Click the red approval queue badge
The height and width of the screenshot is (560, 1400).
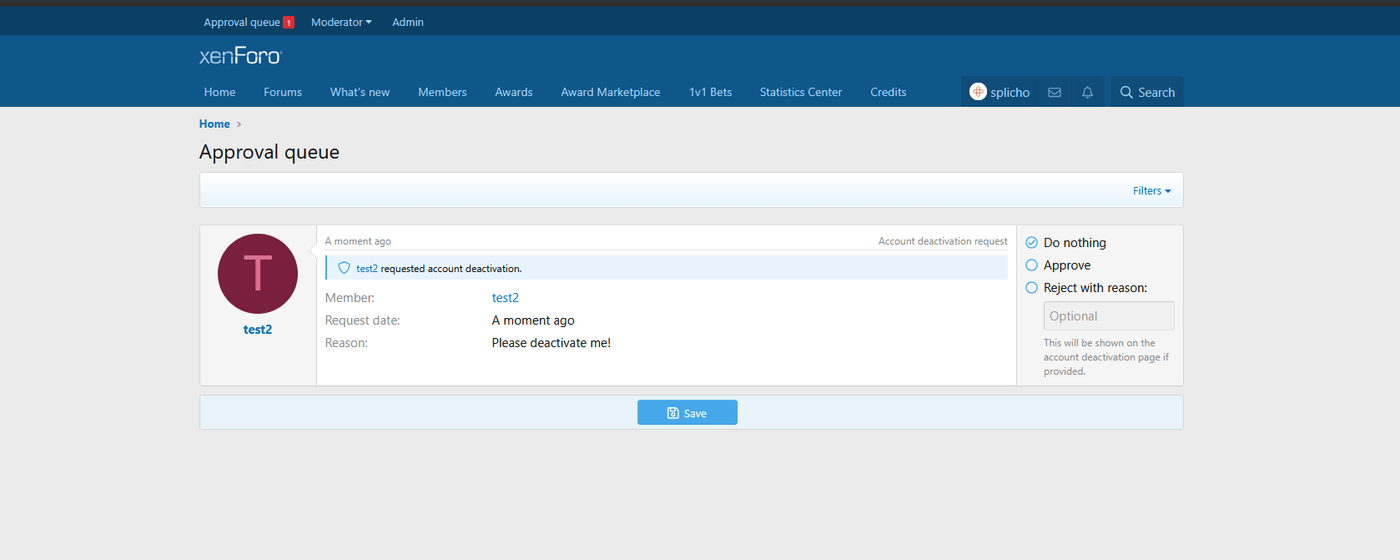[289, 22]
